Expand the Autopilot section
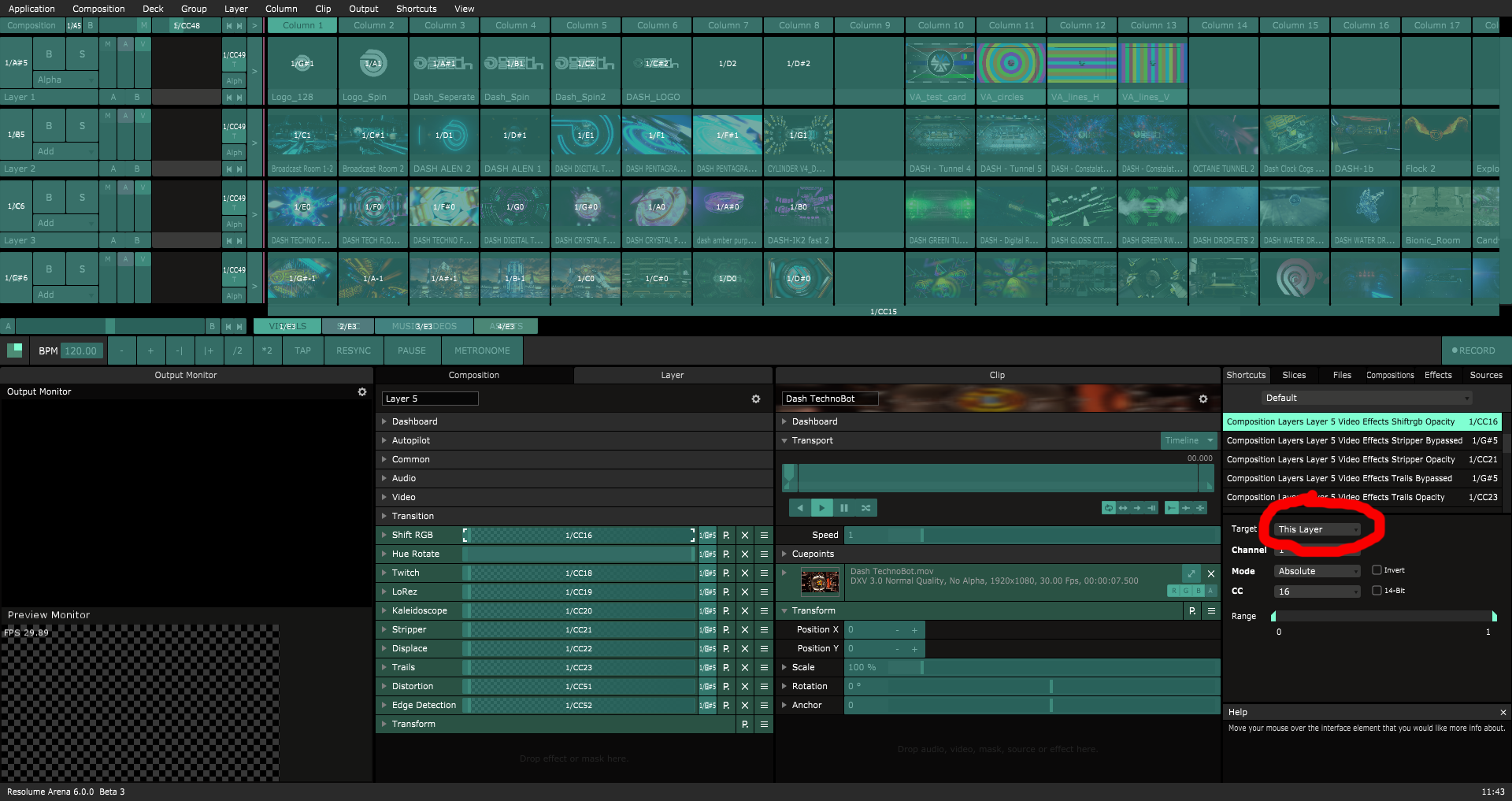Image resolution: width=1512 pixels, height=801 pixels. [x=411, y=441]
